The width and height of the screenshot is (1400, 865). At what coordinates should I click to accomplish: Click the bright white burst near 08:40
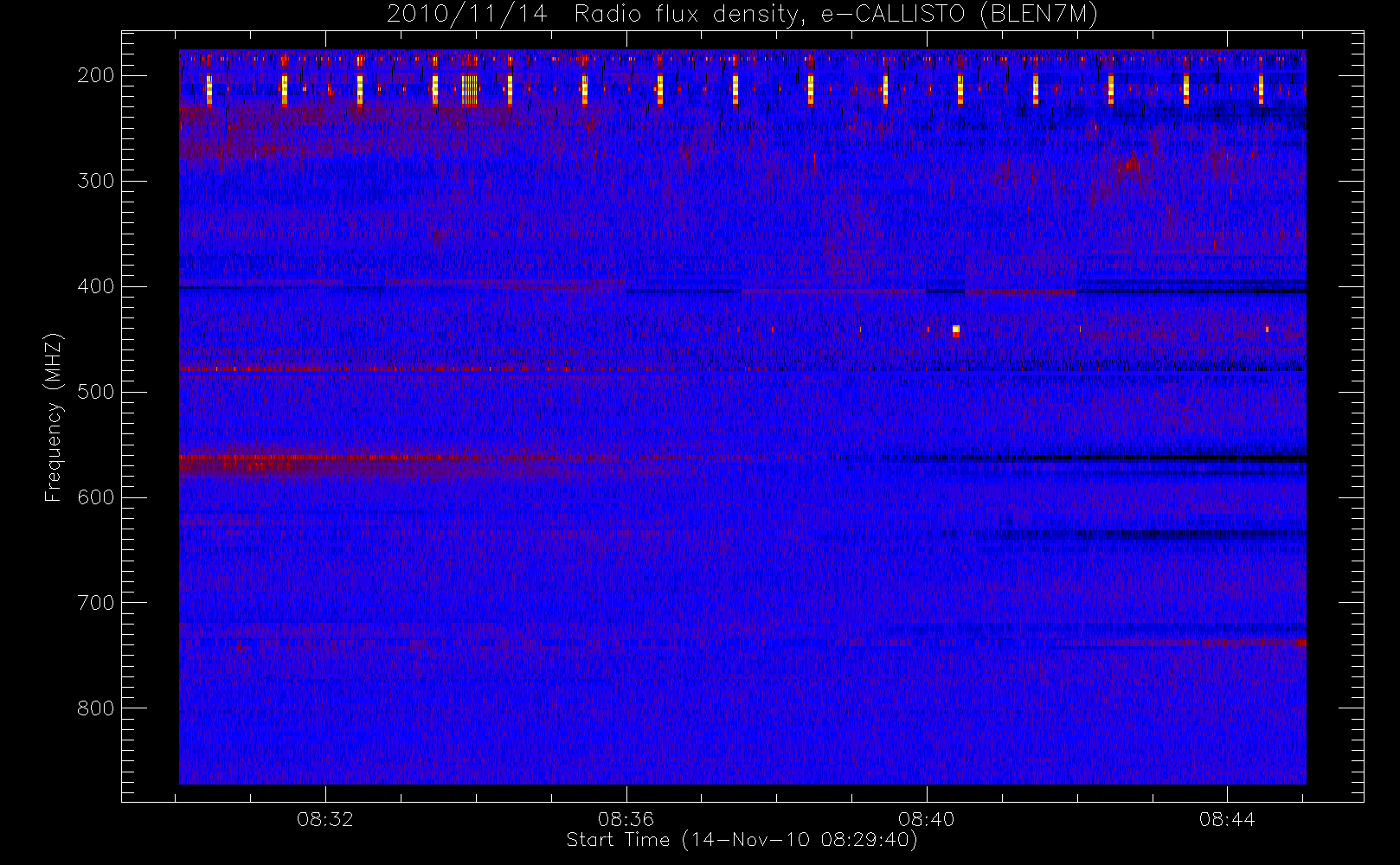[956, 330]
